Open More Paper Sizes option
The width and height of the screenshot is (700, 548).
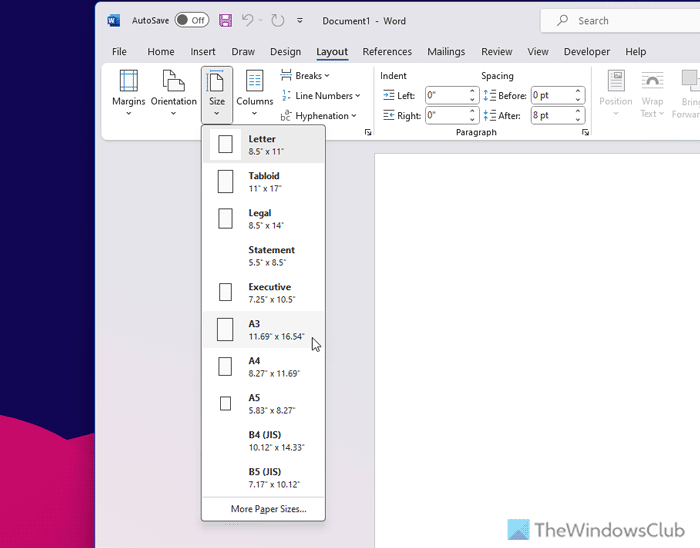[263, 509]
